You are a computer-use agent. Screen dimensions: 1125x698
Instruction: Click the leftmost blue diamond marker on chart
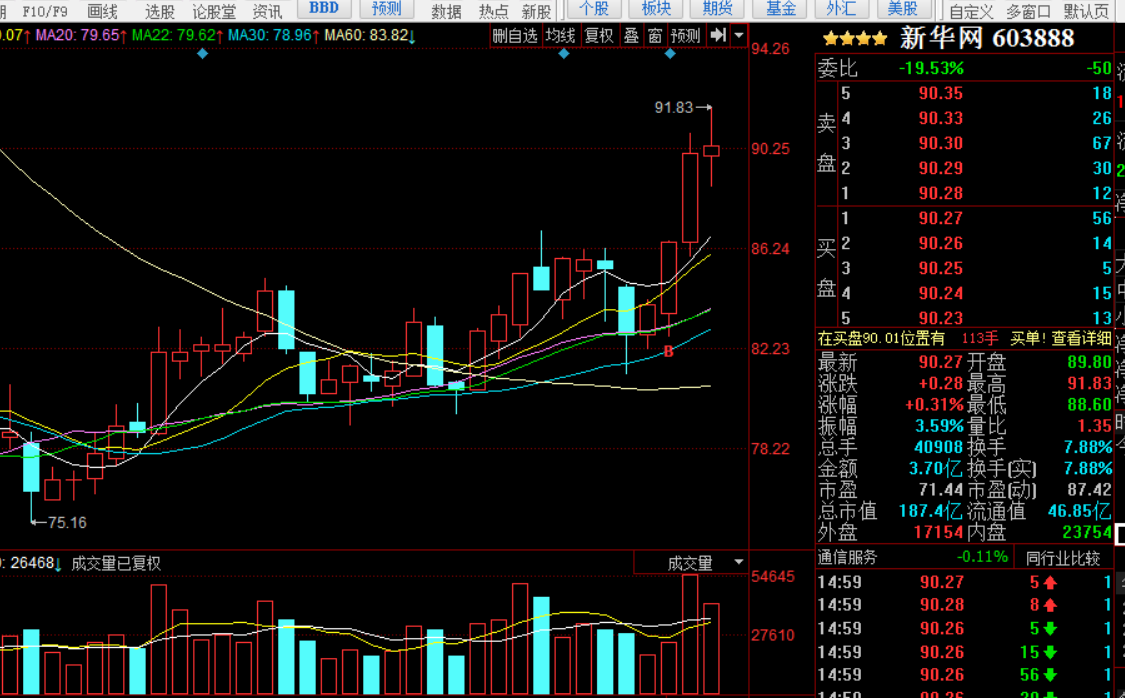(x=203, y=54)
